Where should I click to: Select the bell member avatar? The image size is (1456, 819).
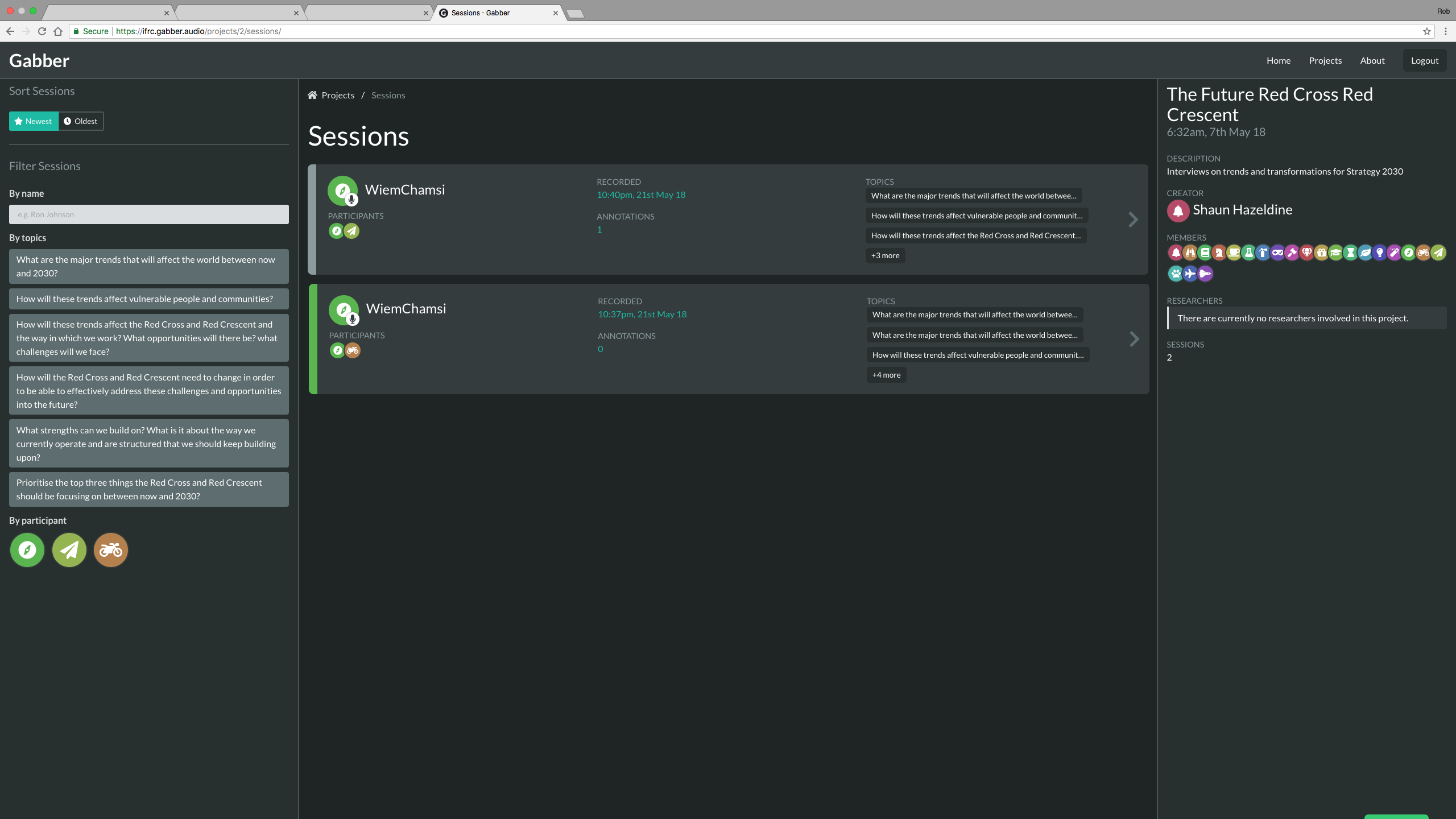[x=1175, y=253]
